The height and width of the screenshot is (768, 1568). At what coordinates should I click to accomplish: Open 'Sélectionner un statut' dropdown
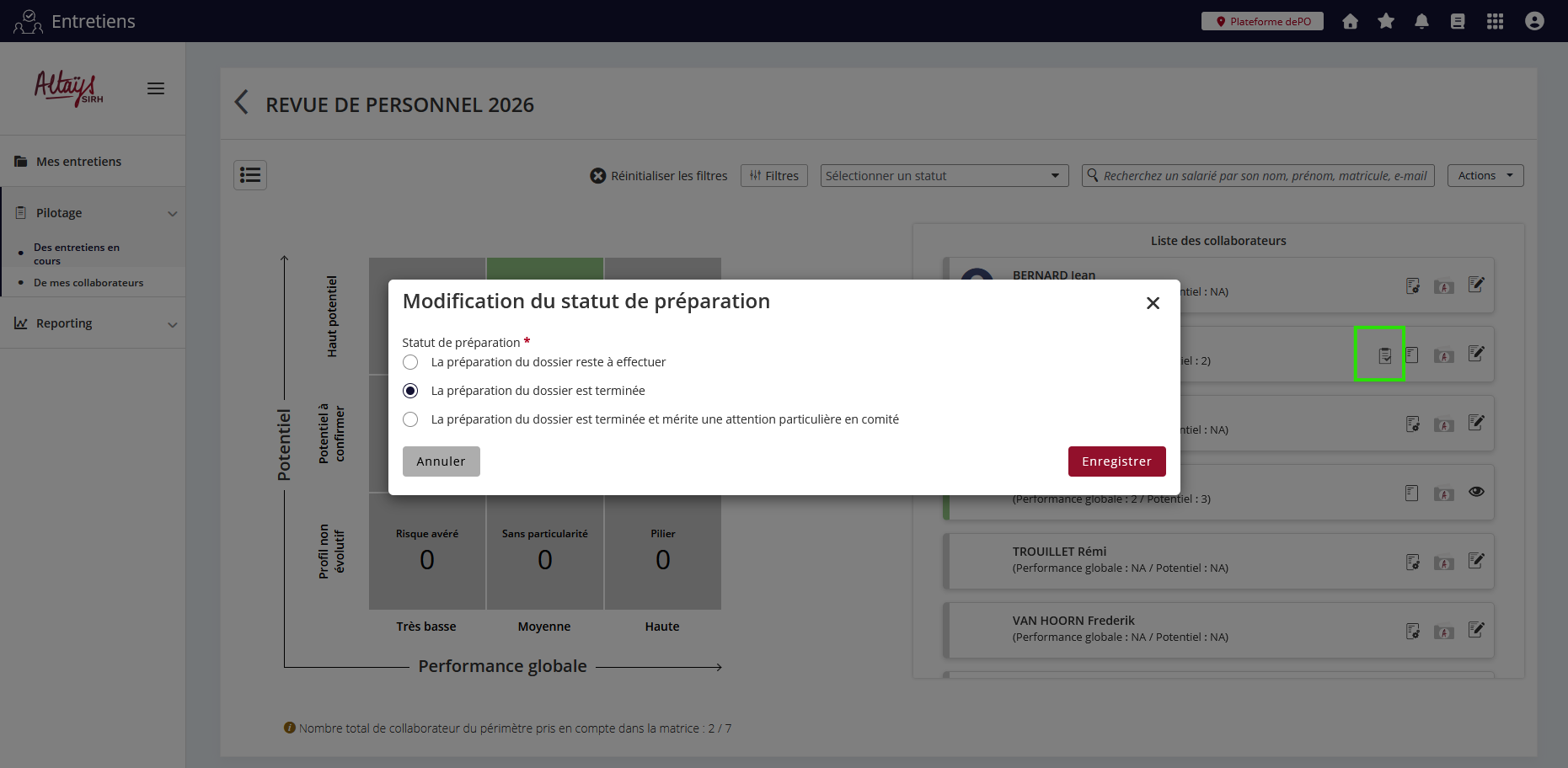click(x=944, y=175)
